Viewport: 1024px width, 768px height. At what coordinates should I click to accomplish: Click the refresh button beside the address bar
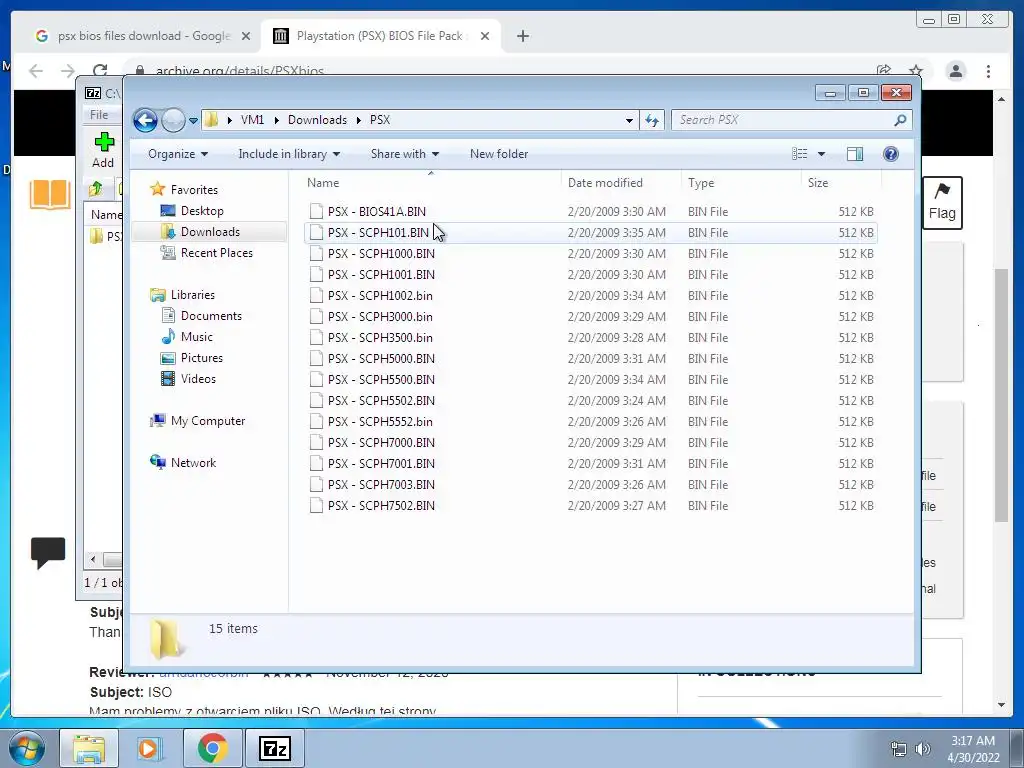[x=652, y=120]
